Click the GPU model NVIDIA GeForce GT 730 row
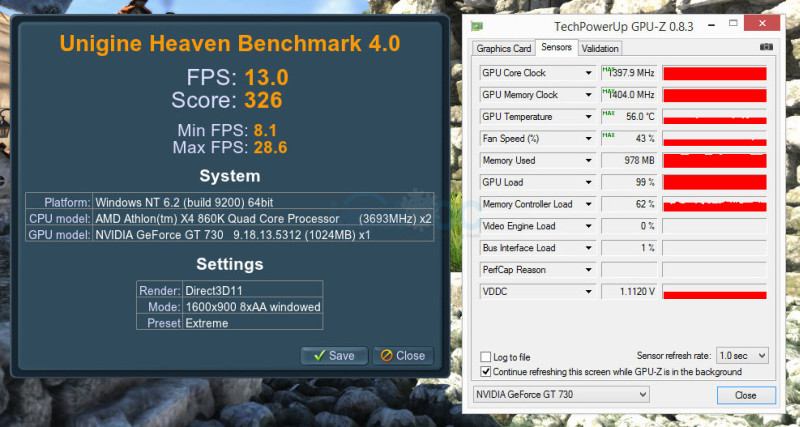Viewport: 800px width, 427px height. [x=230, y=235]
